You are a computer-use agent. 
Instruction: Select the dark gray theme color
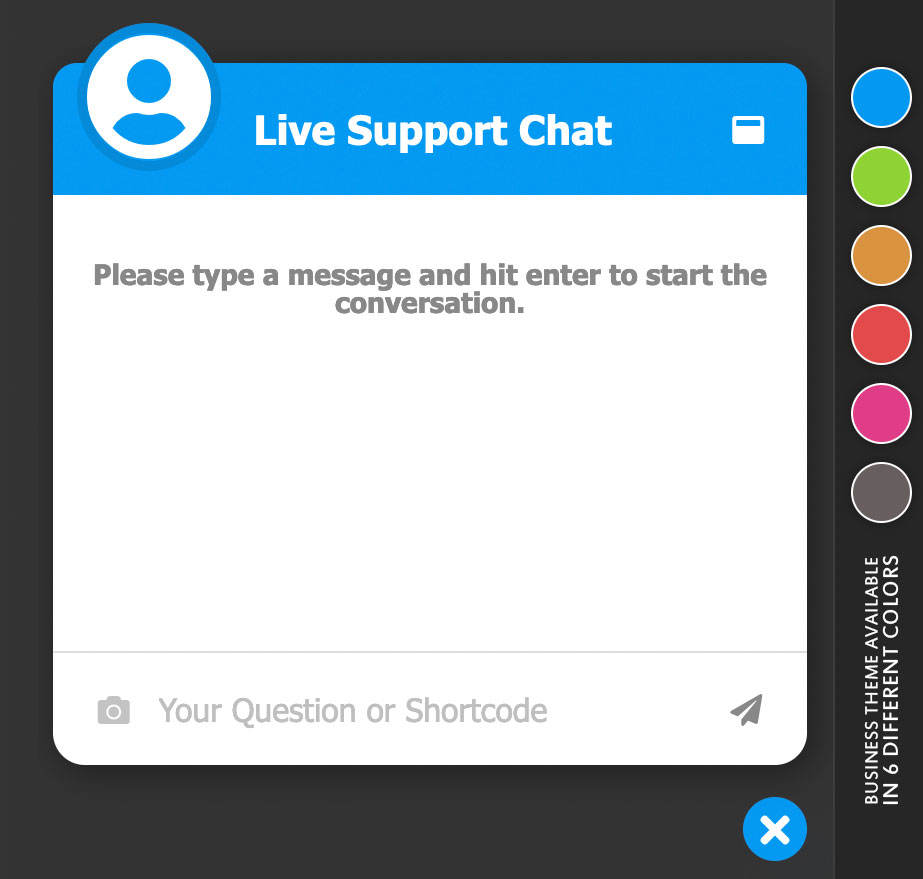(x=881, y=492)
